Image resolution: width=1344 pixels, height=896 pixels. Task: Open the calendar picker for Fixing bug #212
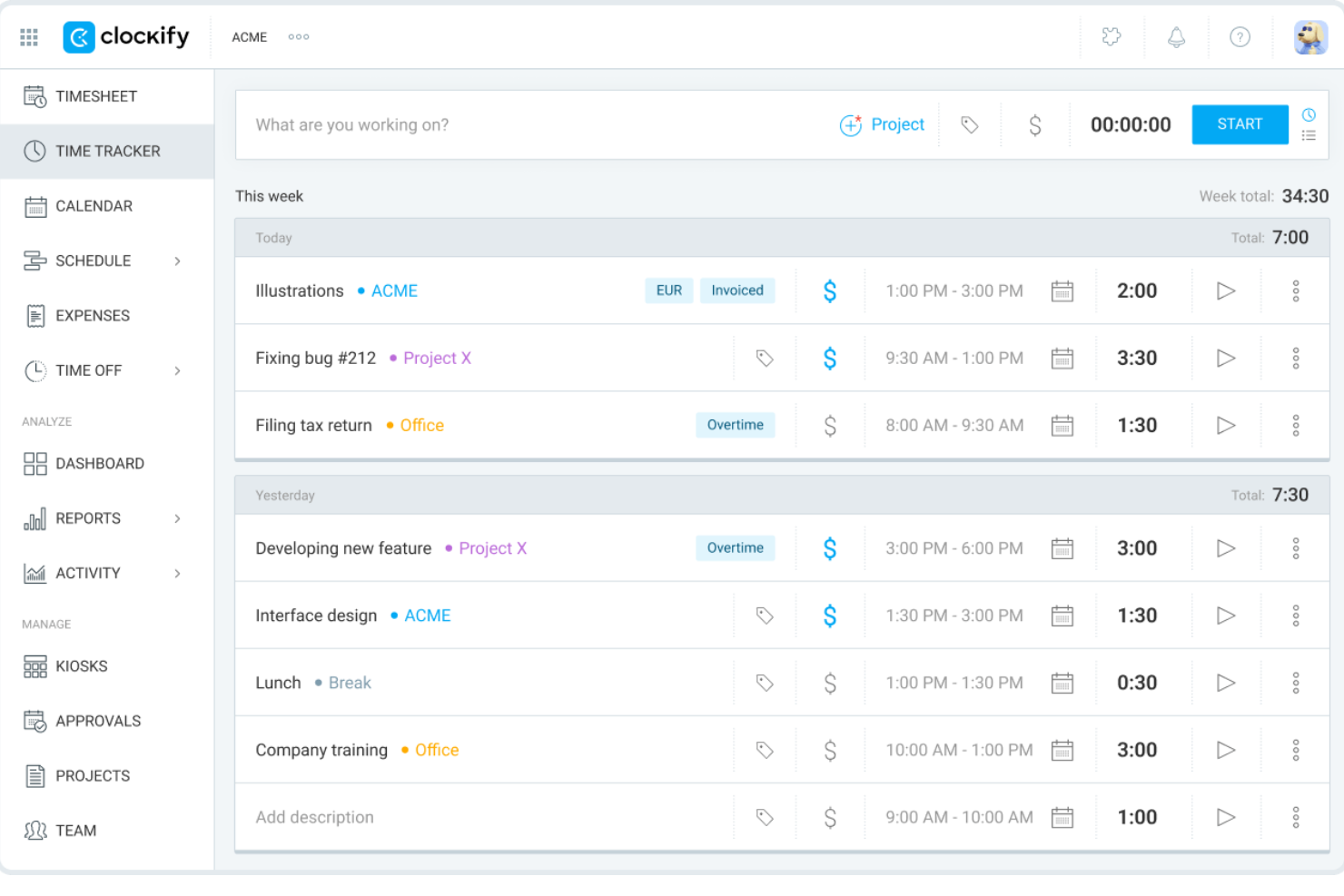[x=1062, y=358]
